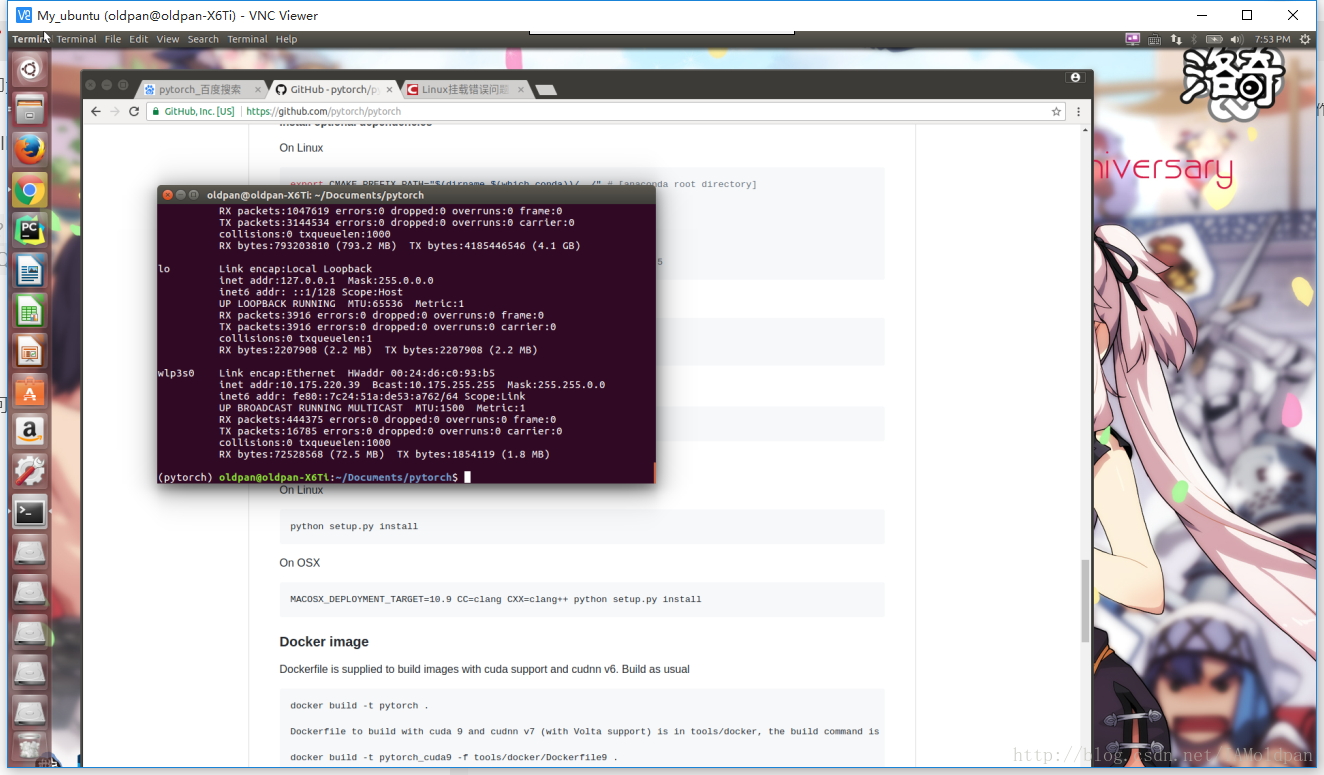Launch LibreOffice Writer from the dock
This screenshot has height=775, width=1324.
(29, 270)
